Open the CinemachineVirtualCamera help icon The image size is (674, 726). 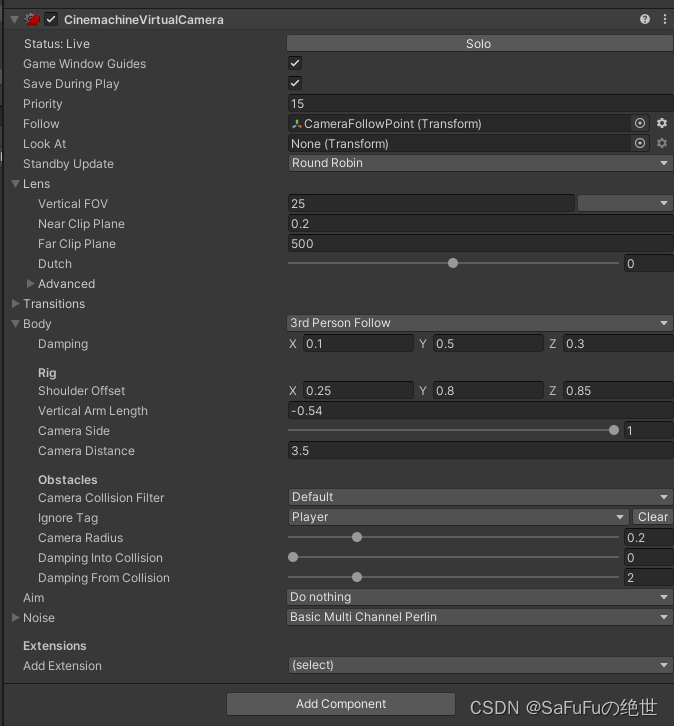click(644, 19)
